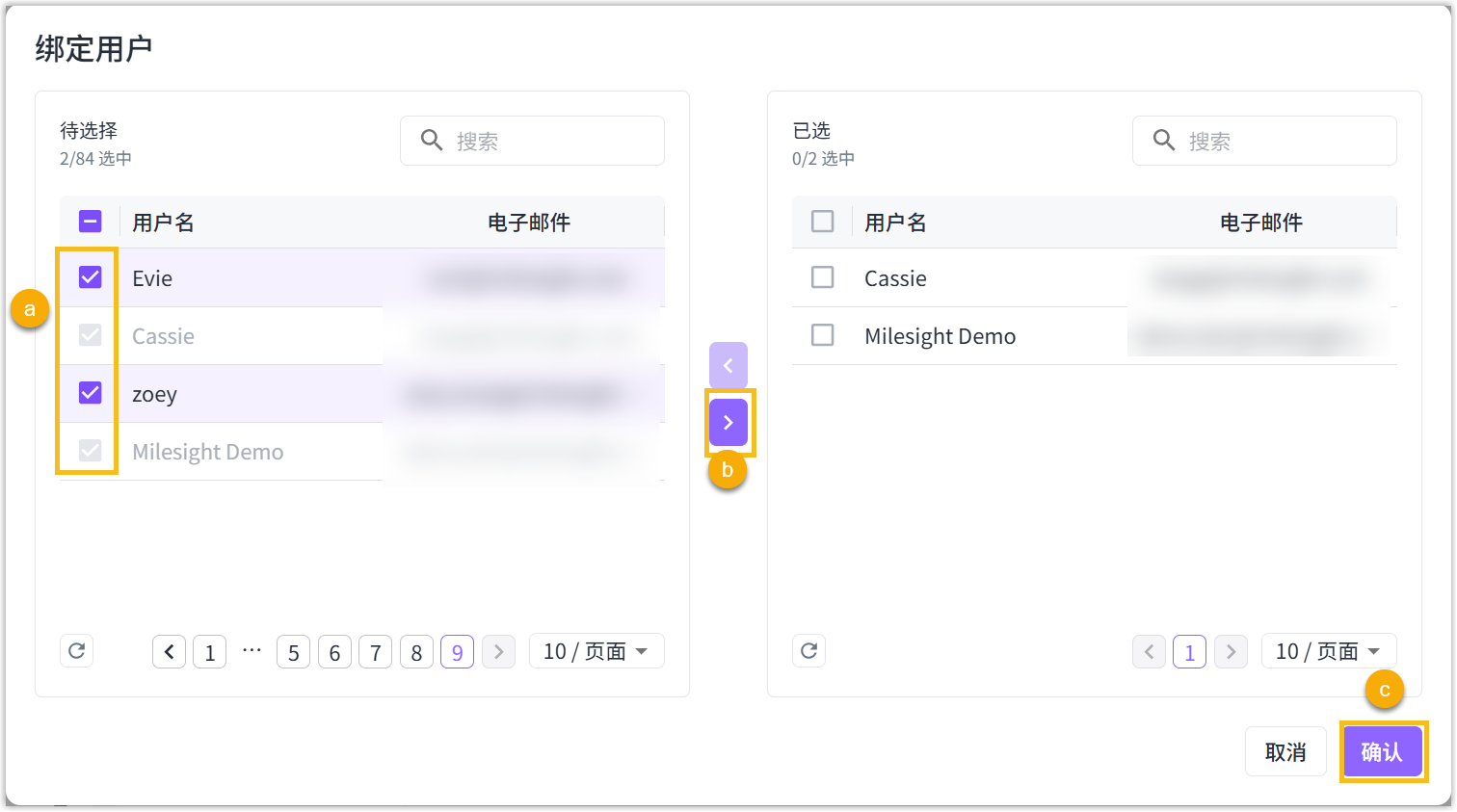The image size is (1457, 812).
Task: Go to page 5 in 待选择 list
Action: [293, 652]
